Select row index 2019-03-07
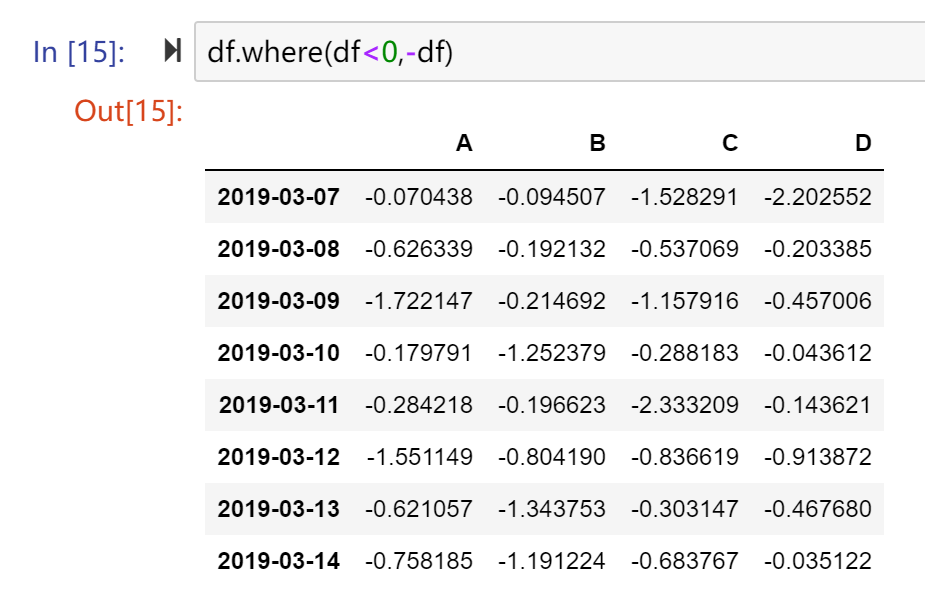925x602 pixels. point(278,197)
